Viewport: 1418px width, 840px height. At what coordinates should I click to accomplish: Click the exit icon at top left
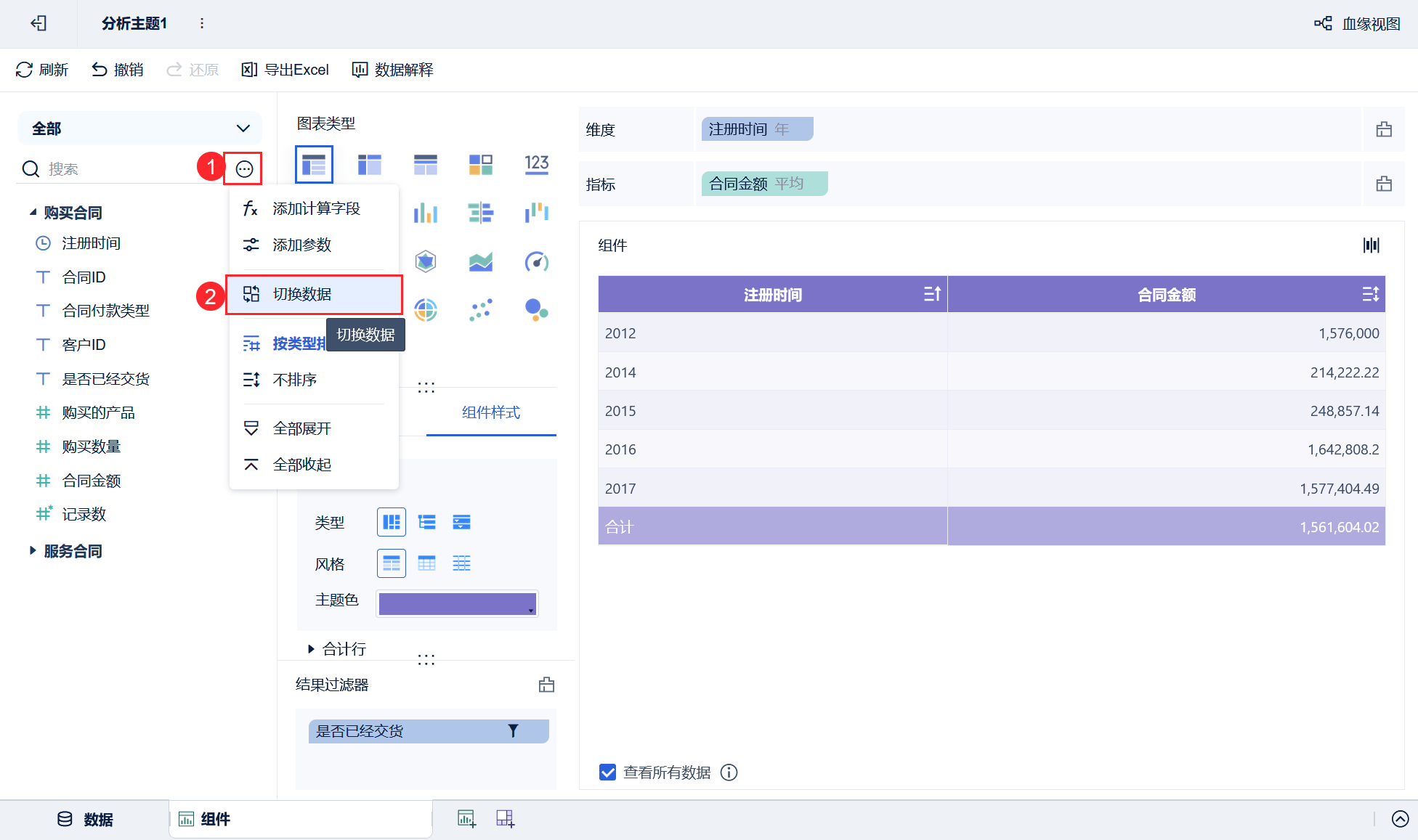tap(39, 24)
